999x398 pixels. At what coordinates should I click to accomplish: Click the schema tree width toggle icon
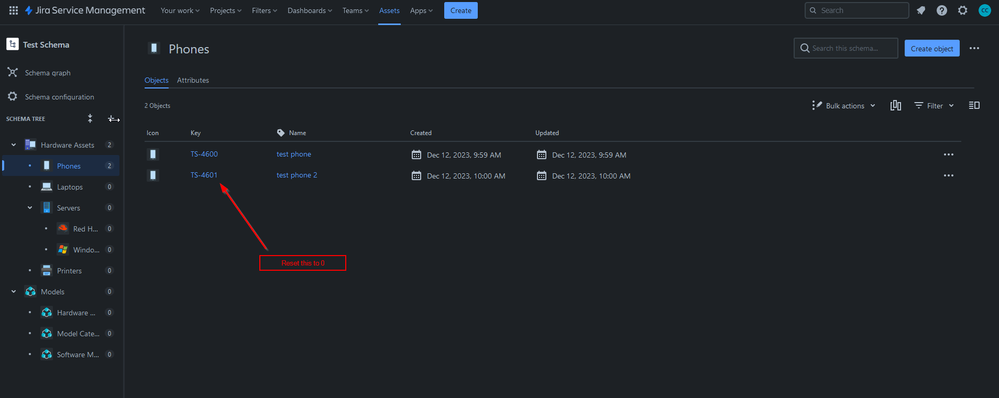click(113, 118)
